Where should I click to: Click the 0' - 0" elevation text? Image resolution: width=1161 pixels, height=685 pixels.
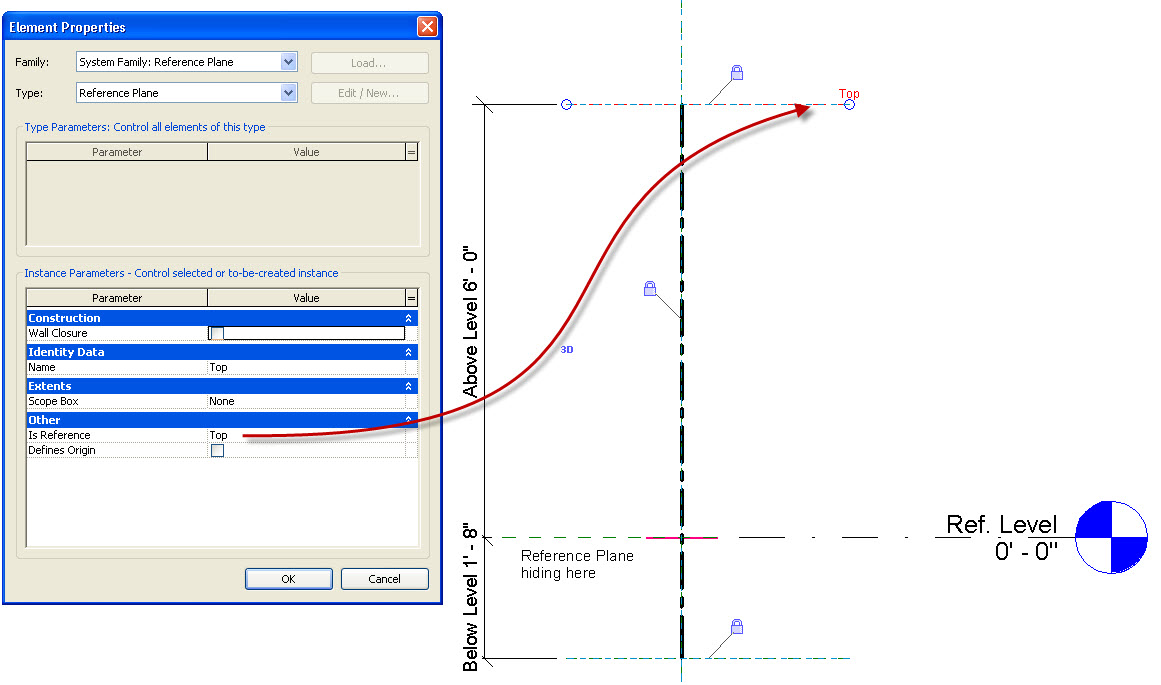(x=1026, y=551)
